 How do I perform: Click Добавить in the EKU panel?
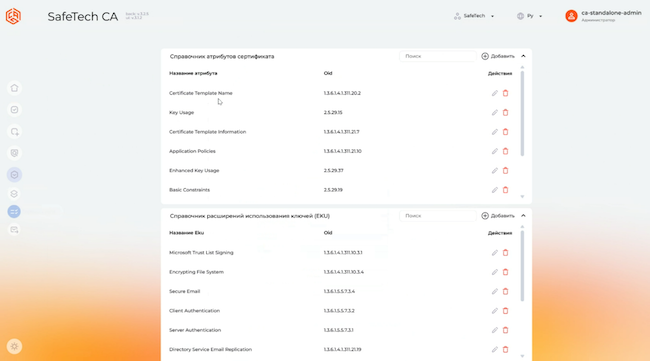(498, 216)
